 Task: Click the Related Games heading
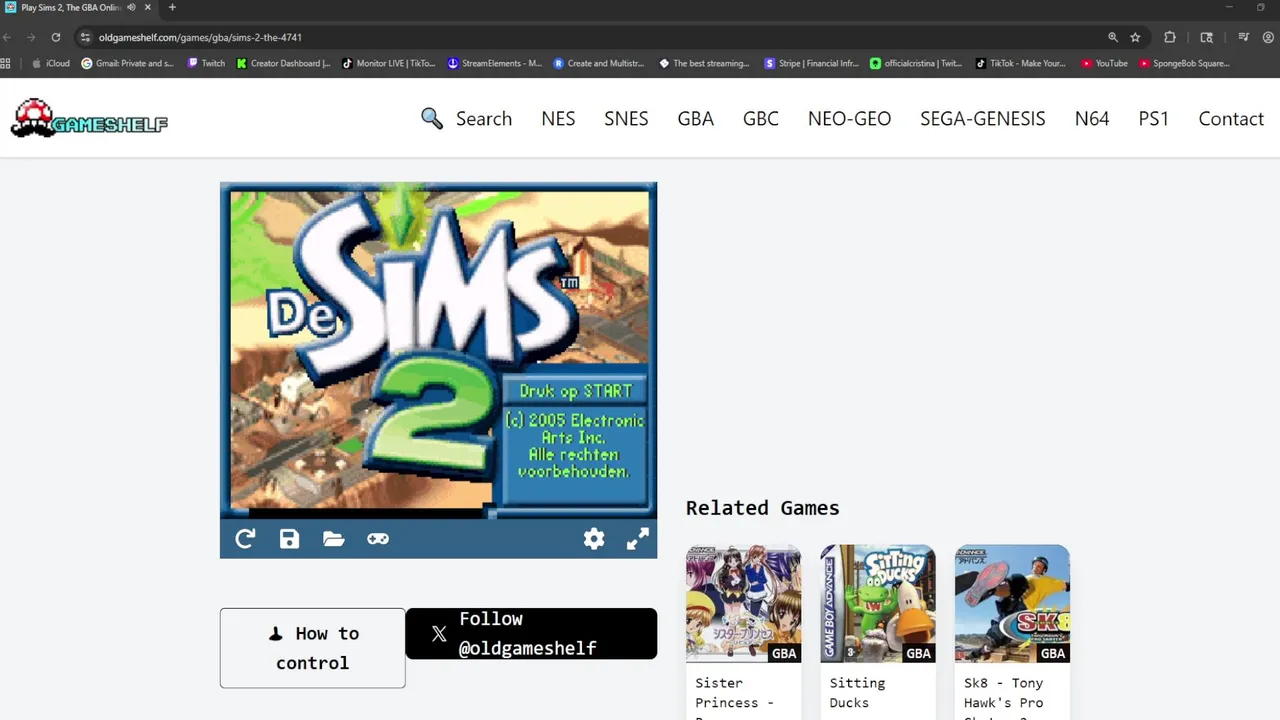(763, 508)
